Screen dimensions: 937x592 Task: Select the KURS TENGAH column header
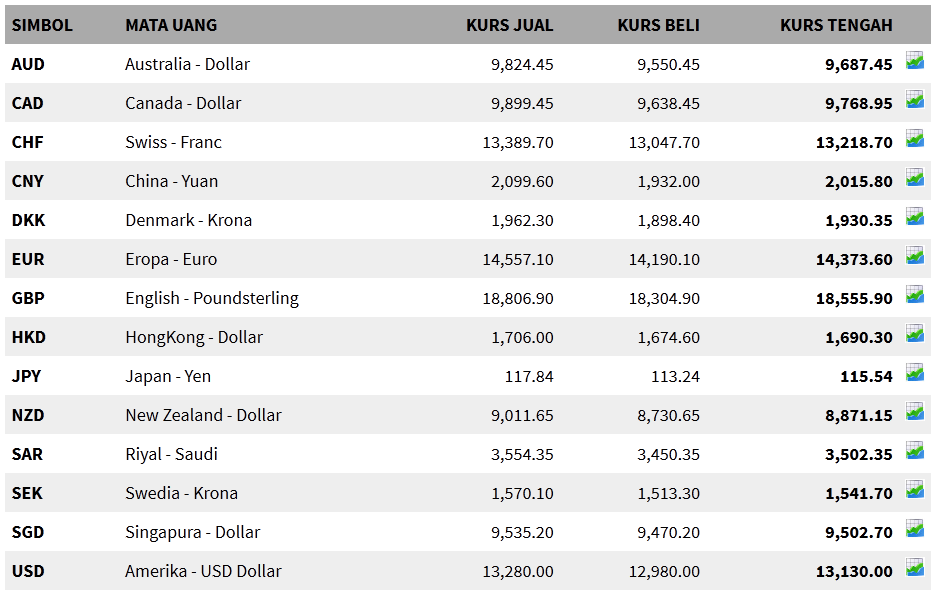[x=836, y=25]
